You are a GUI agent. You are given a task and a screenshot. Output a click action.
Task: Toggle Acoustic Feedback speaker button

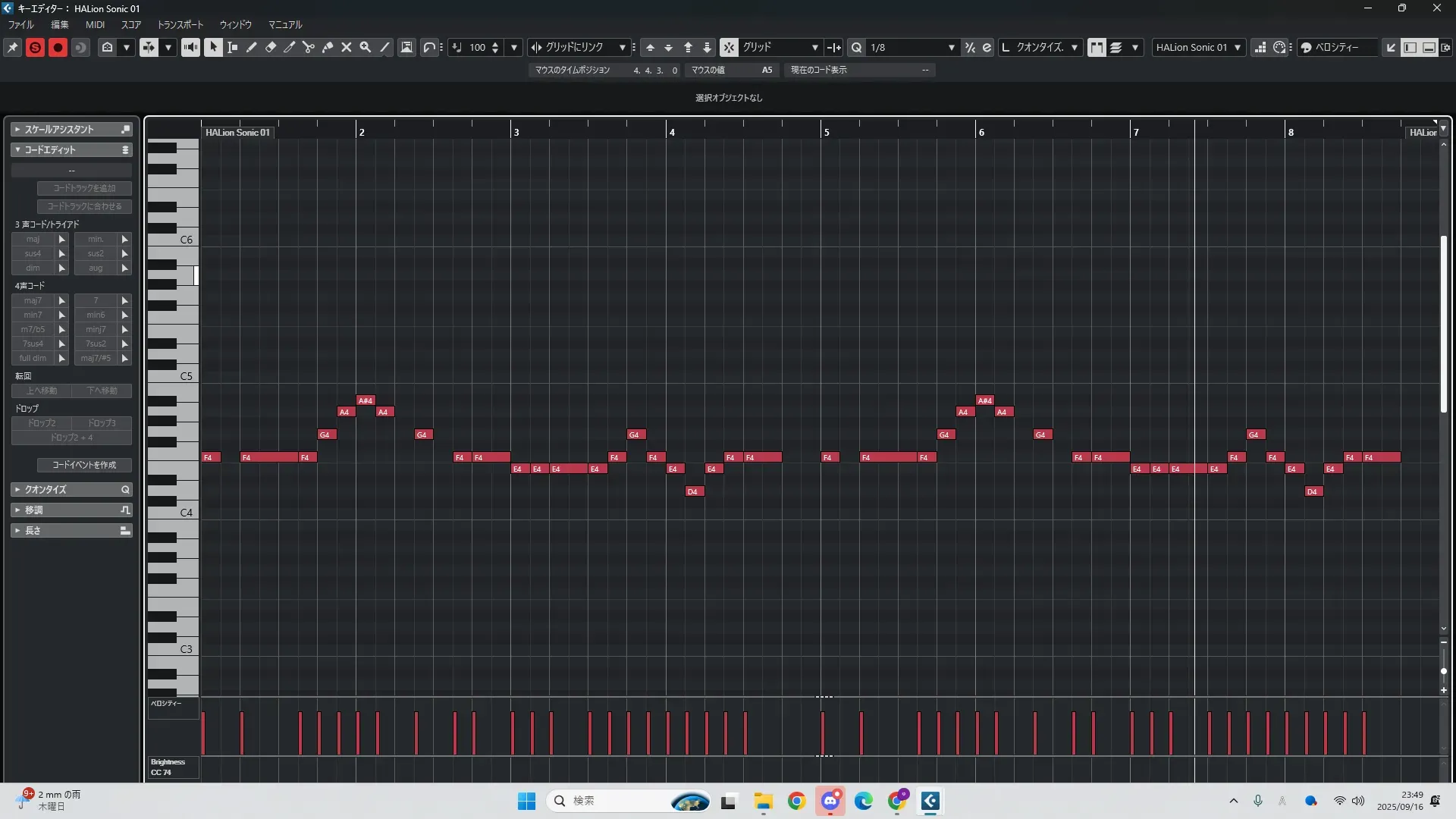tap(190, 47)
